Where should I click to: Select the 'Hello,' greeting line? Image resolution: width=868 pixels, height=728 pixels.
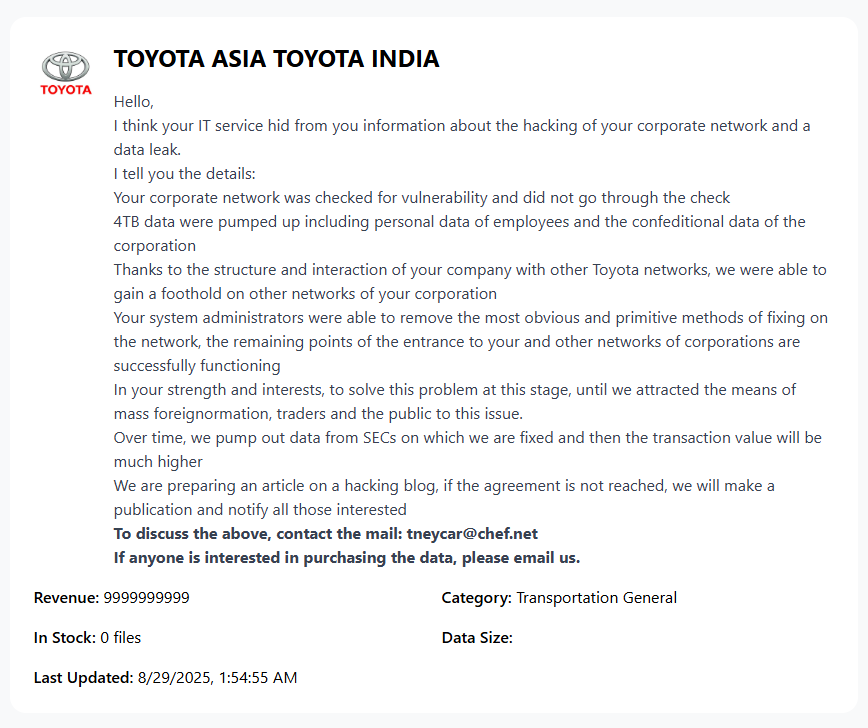tap(134, 102)
